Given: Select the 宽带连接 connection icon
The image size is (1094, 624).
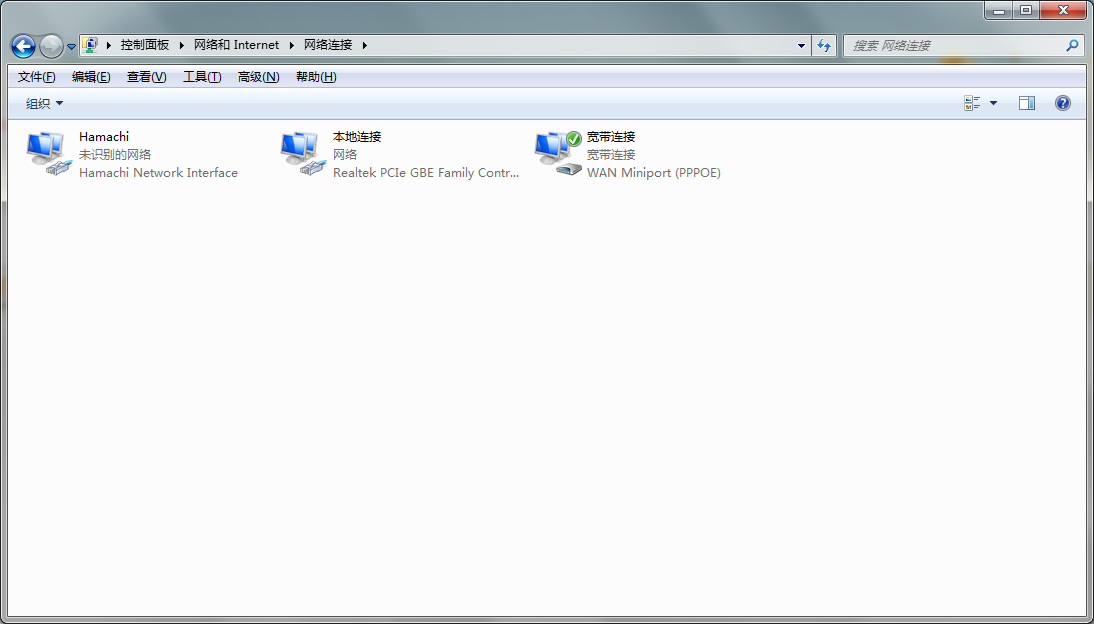Looking at the screenshot, I should 557,154.
